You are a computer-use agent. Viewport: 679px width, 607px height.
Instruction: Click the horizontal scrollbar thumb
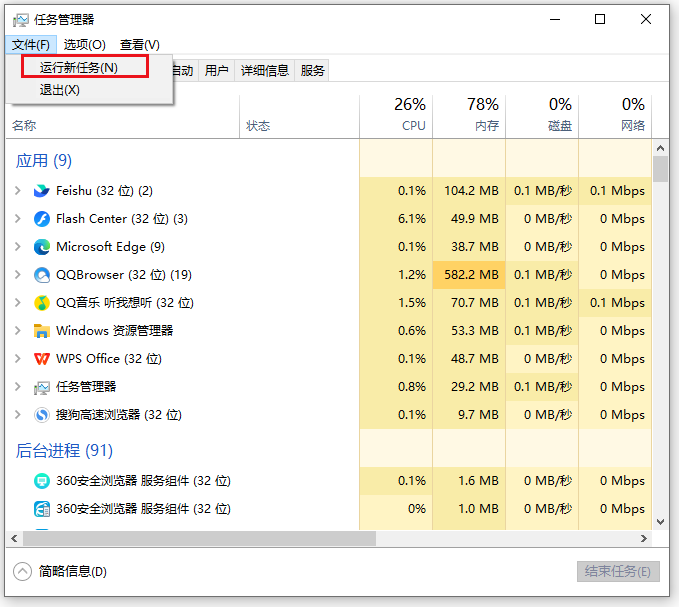(200, 539)
